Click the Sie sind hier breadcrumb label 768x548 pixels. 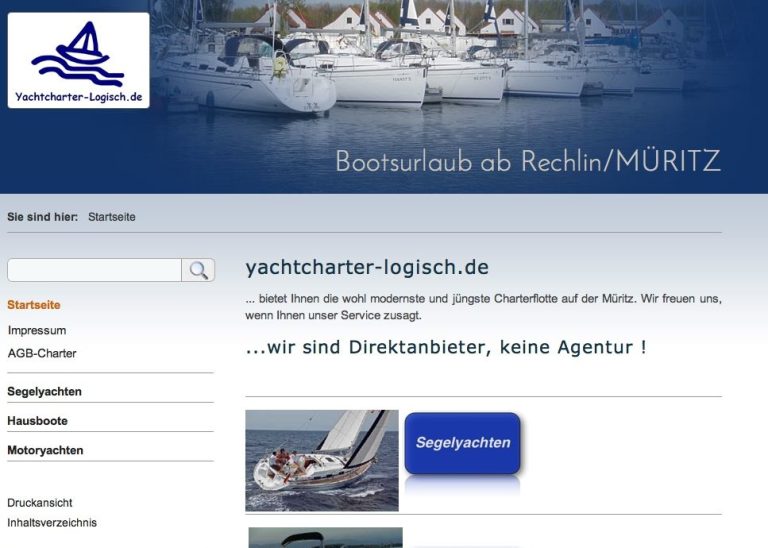(x=43, y=217)
